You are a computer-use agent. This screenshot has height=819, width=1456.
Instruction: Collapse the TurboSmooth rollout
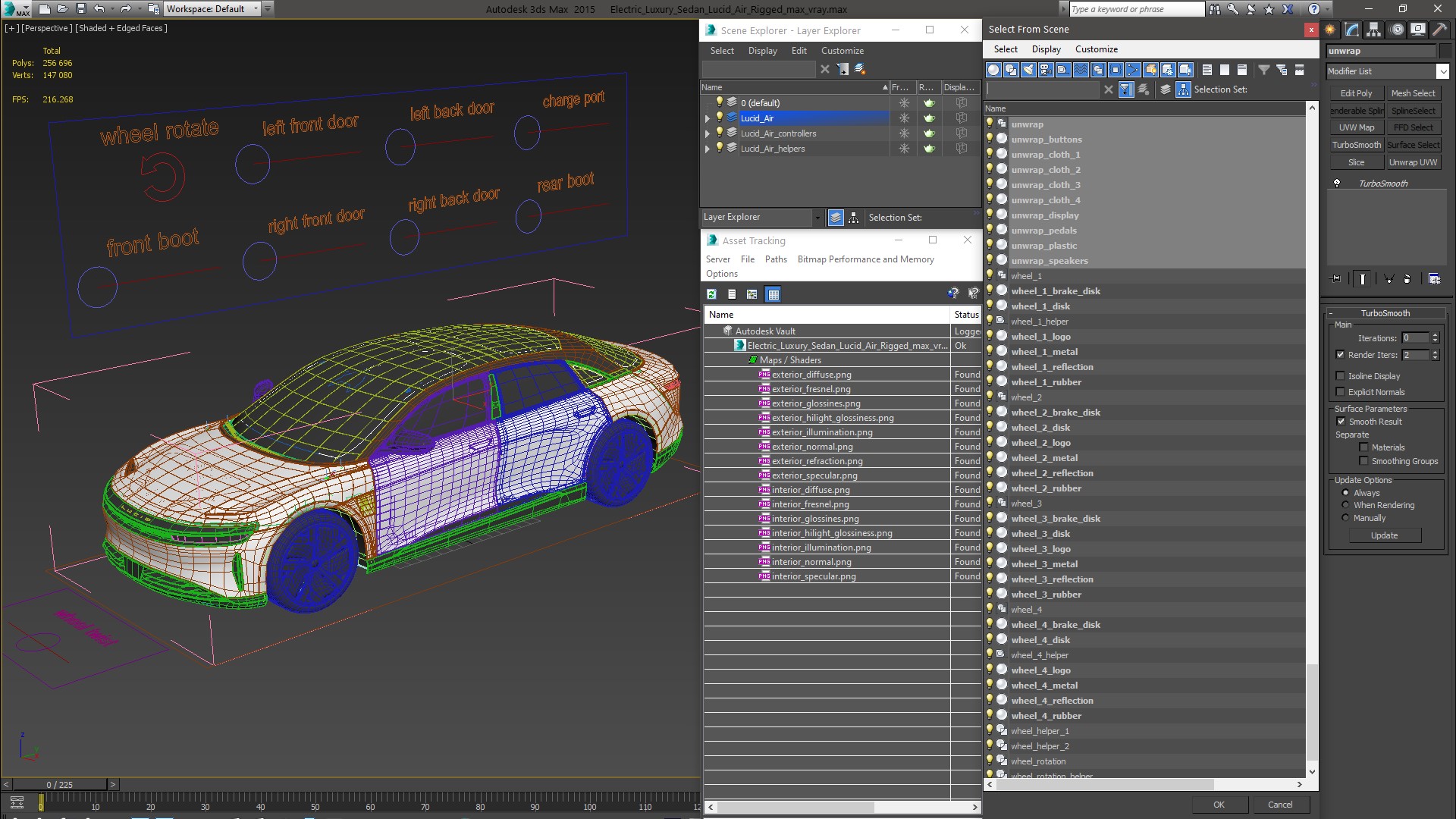click(x=1385, y=313)
